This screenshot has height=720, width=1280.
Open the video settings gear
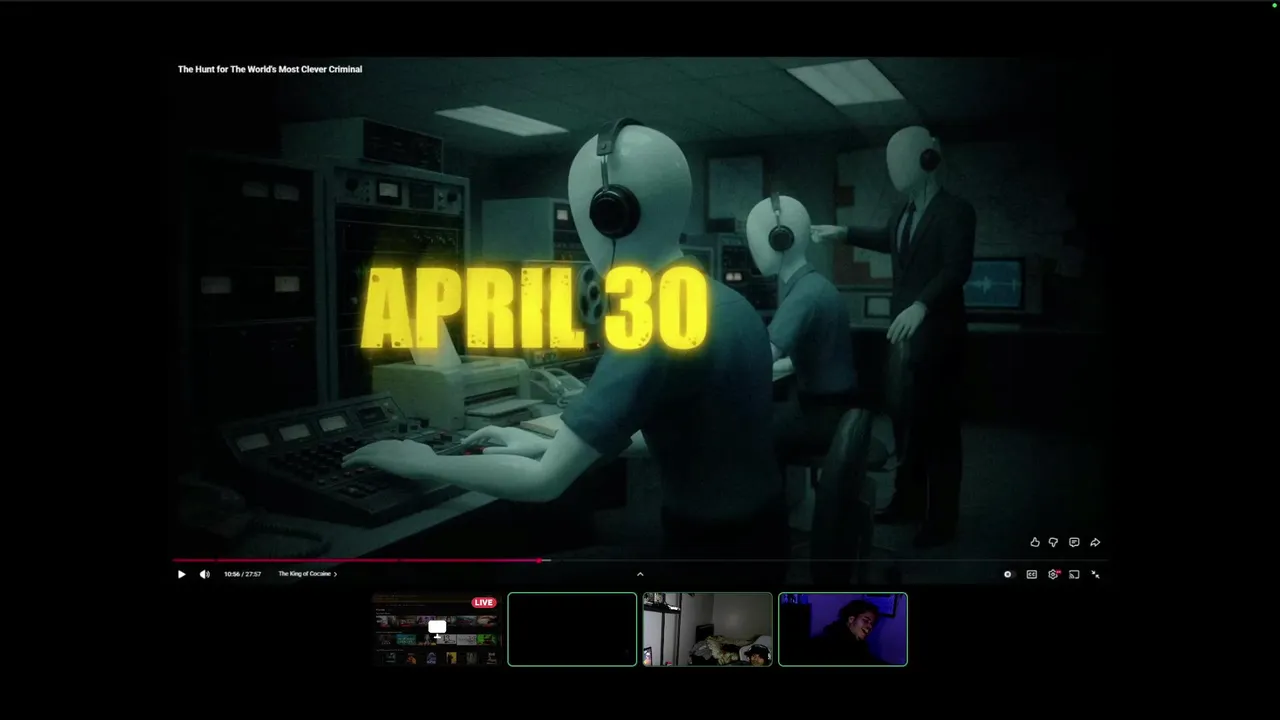tap(1053, 574)
